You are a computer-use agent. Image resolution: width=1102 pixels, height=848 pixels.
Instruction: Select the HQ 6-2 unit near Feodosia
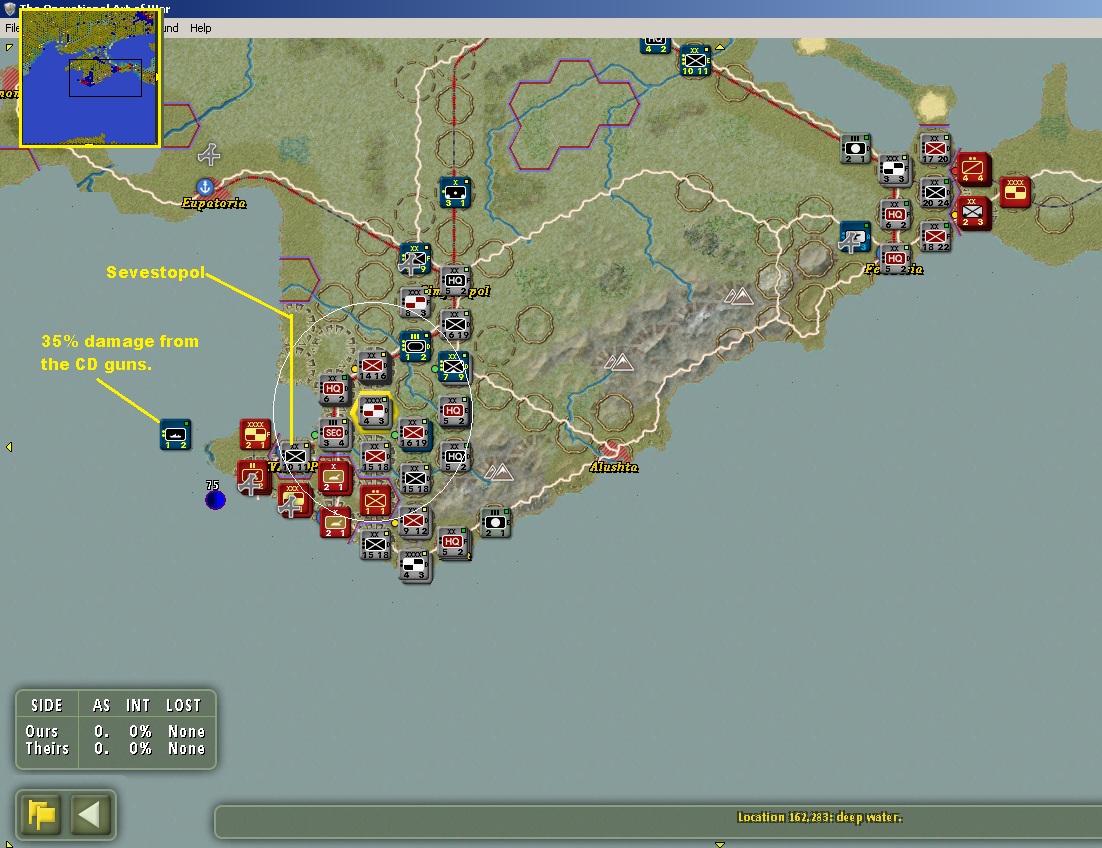(895, 215)
